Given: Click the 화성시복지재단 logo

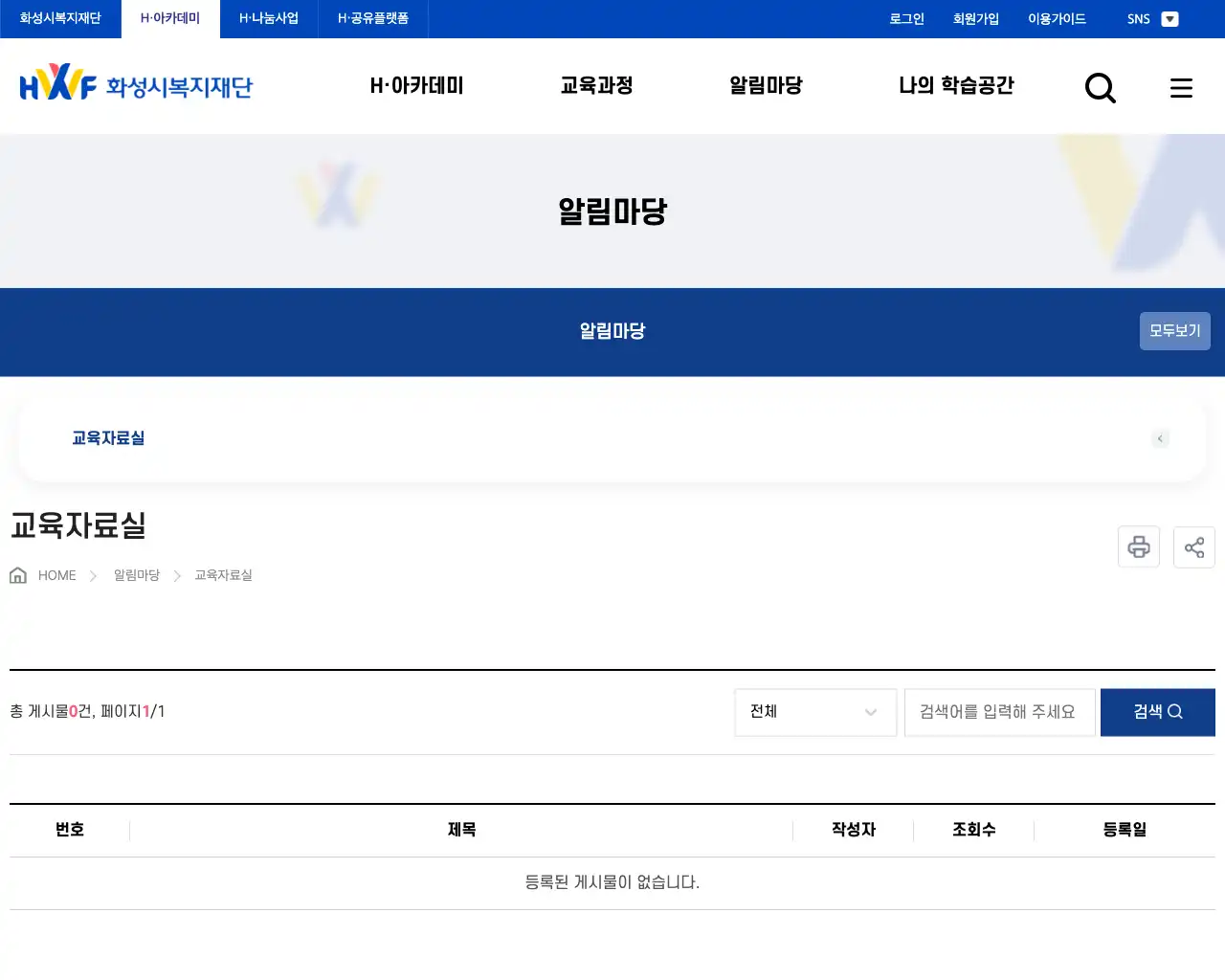Looking at the screenshot, I should click(x=134, y=85).
